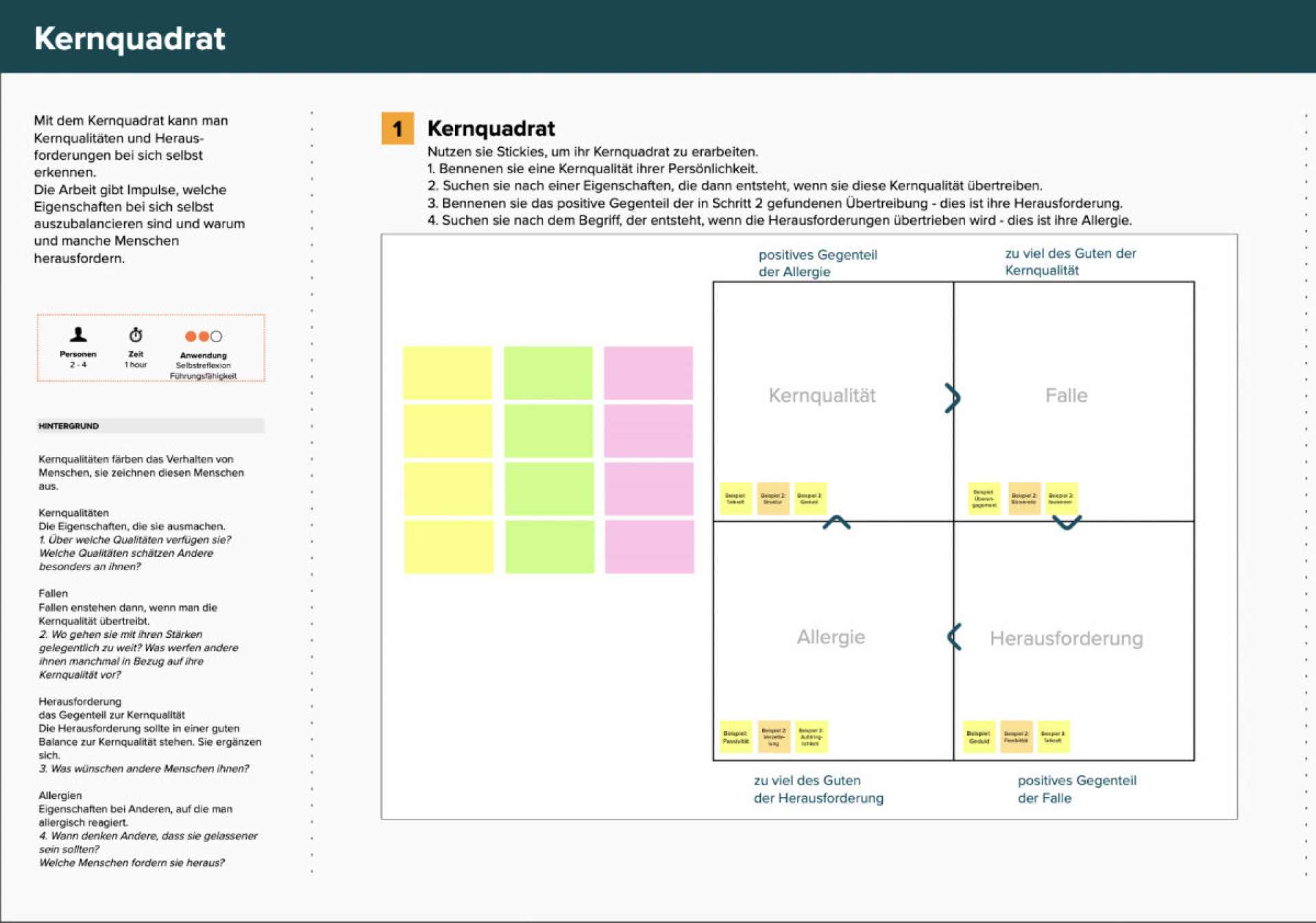Select the bottom pink blank sticky note
Viewport: 1316px width, 923px height.
click(650, 547)
